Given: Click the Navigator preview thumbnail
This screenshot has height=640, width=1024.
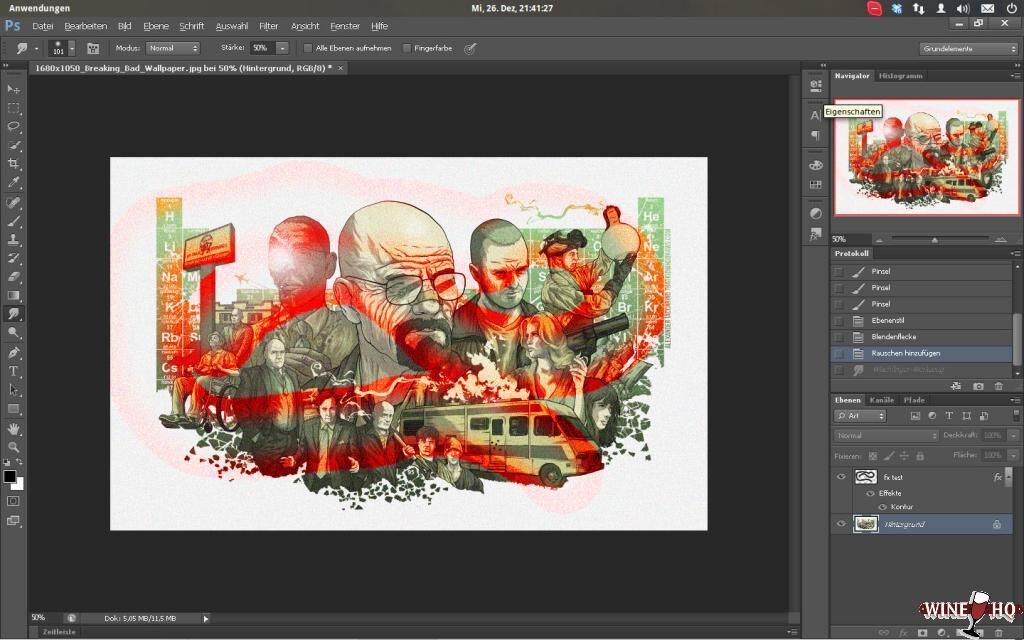Looking at the screenshot, I should click(x=926, y=157).
